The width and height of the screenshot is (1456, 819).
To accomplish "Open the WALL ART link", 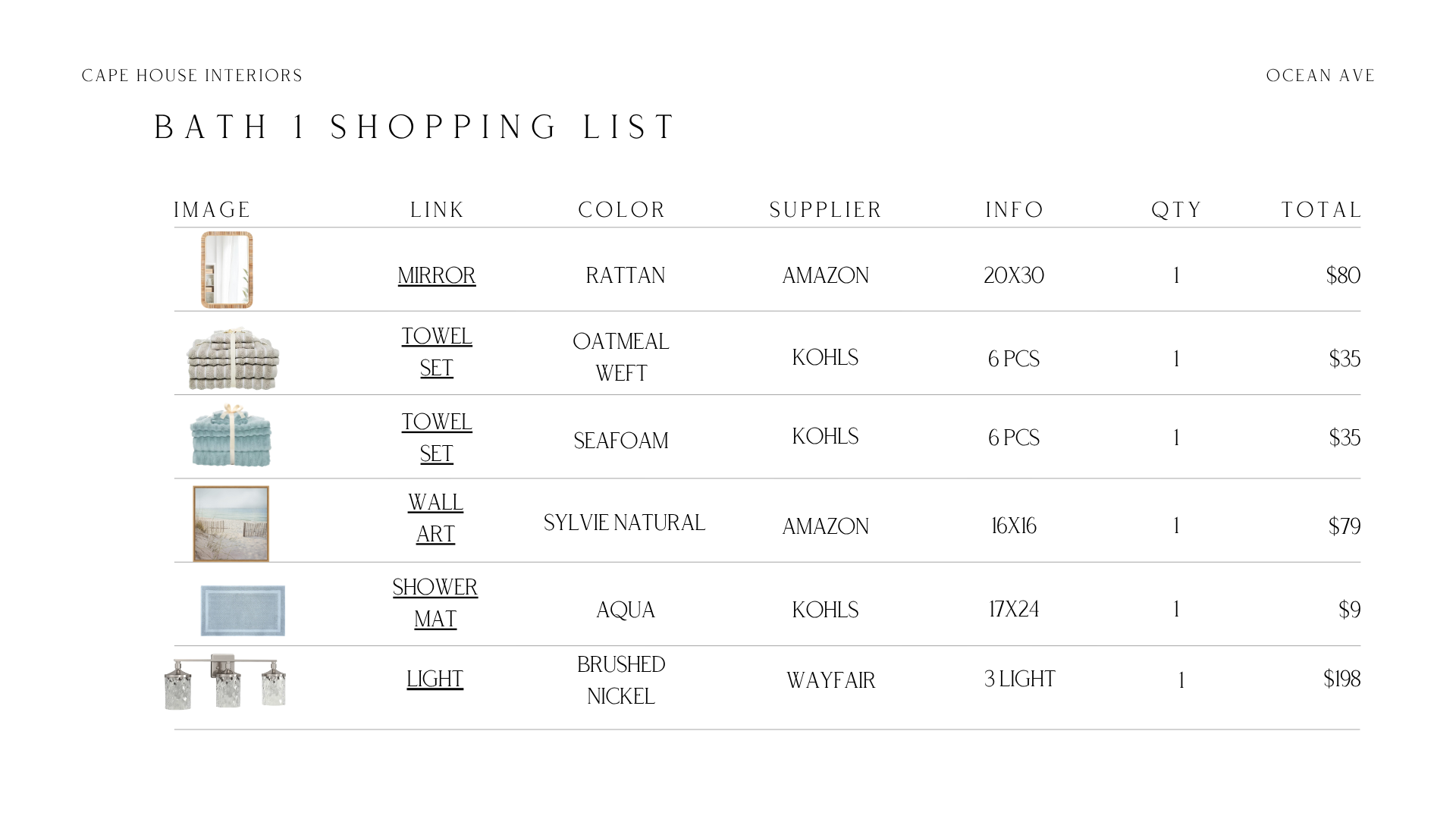I will tap(435, 518).
